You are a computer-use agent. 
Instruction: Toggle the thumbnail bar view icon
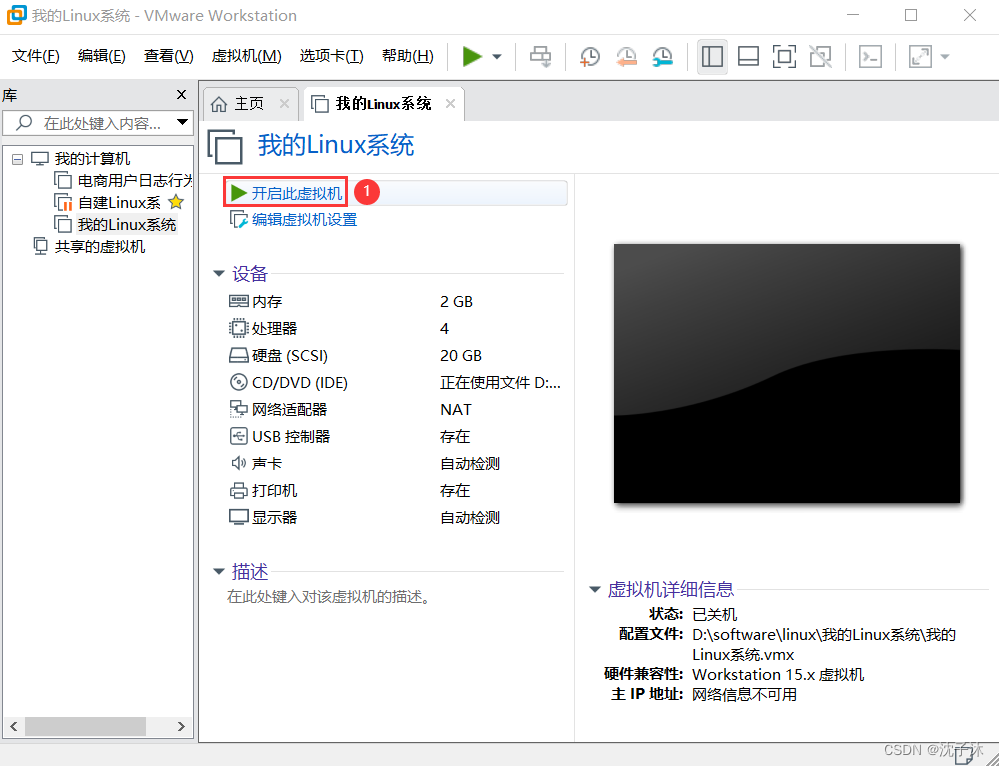click(x=748, y=56)
